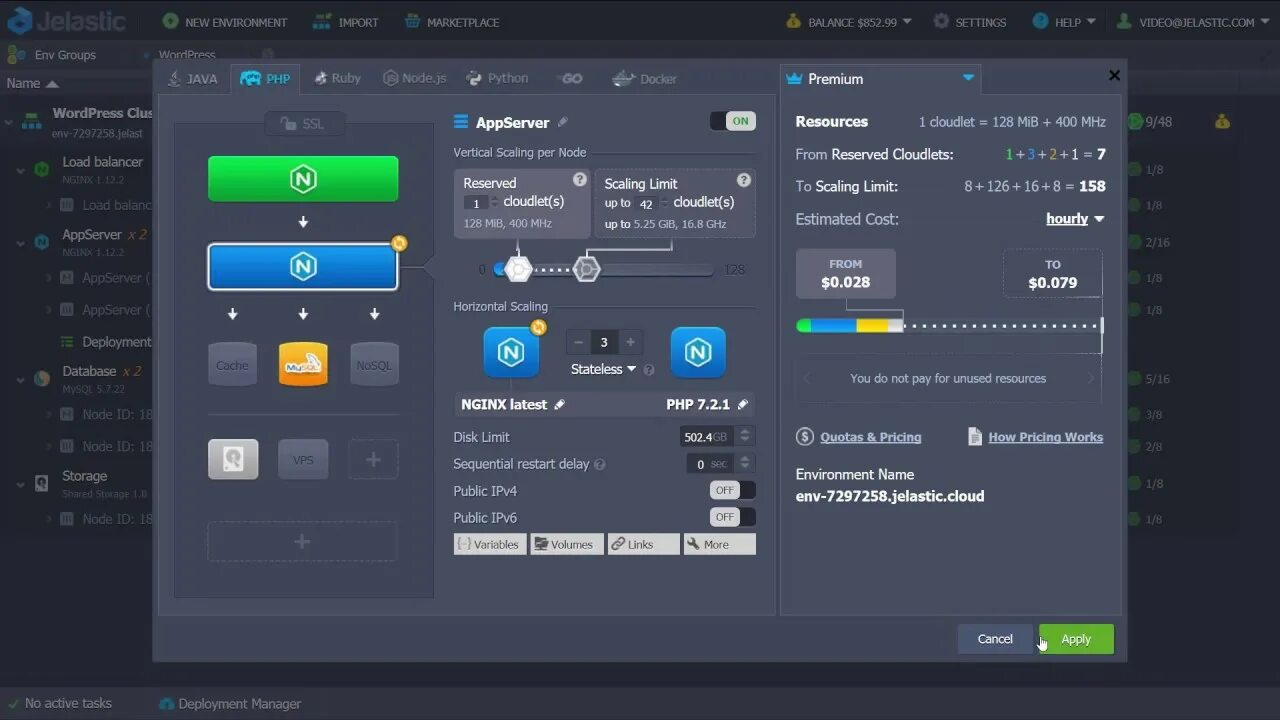Collapse the AppServer tree group
This screenshot has width=1280, height=720.
pos(20,243)
